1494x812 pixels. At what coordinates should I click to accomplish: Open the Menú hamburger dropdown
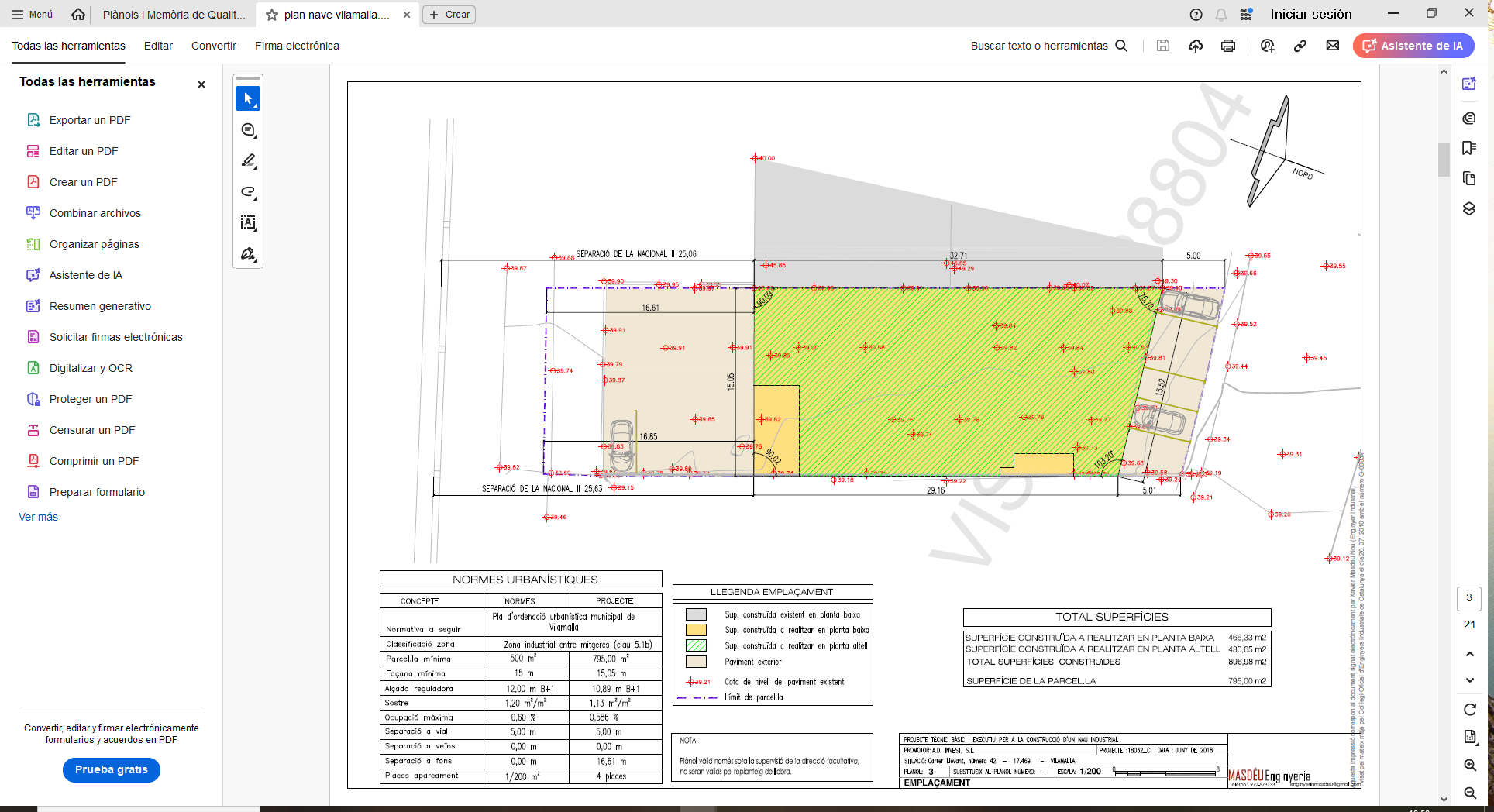pos(33,15)
